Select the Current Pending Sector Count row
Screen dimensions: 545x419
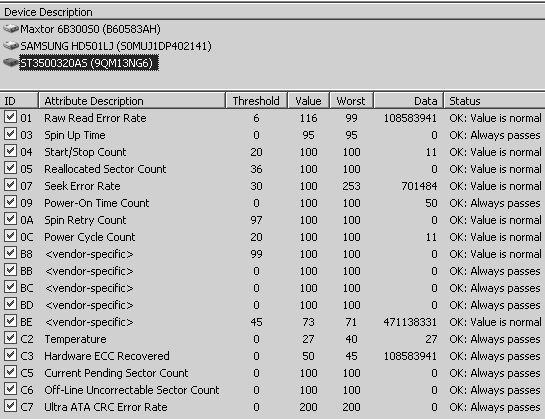point(272,373)
